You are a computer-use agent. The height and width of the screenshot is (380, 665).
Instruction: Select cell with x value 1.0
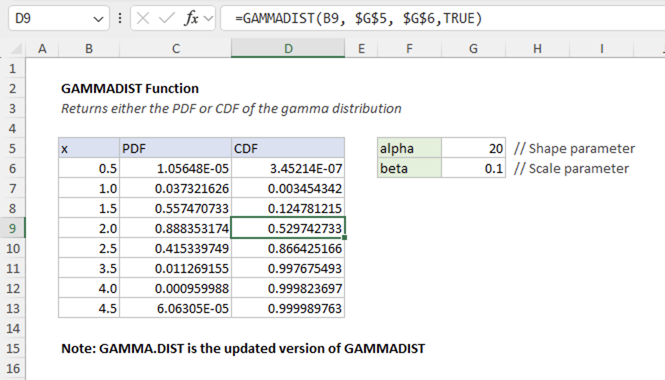[89, 188]
